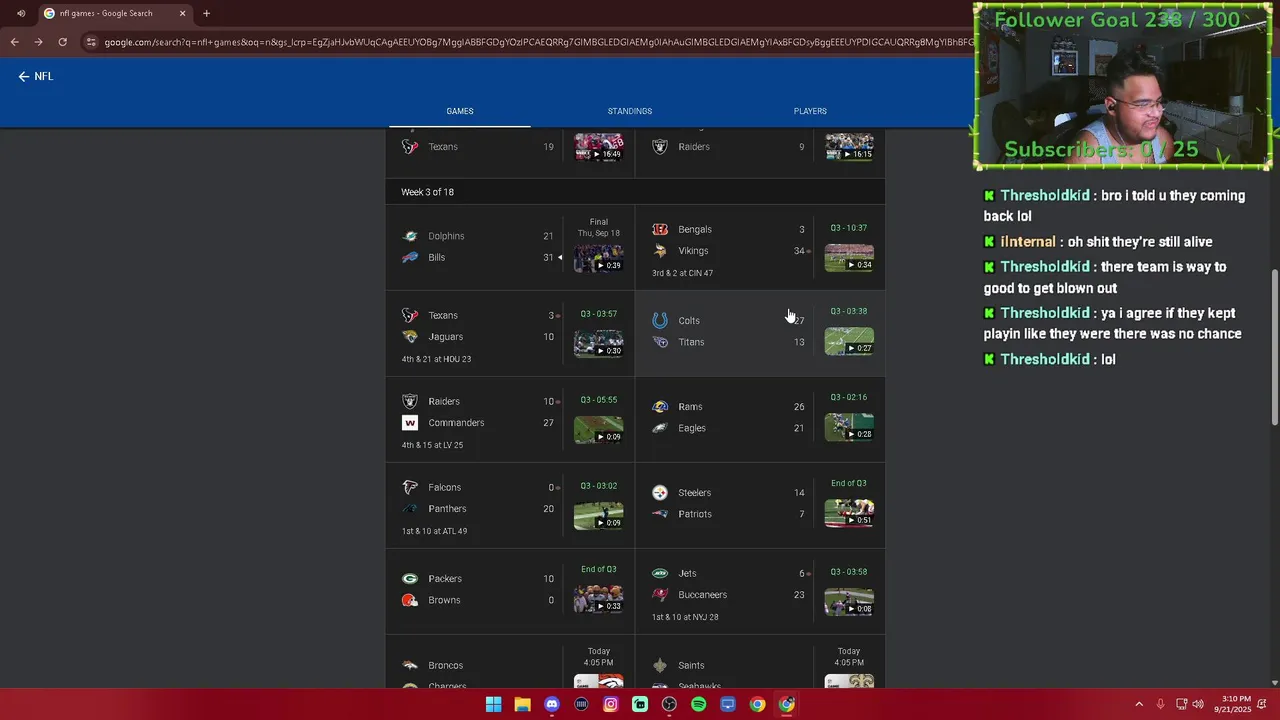The height and width of the screenshot is (720, 1280).
Task: Click the tab audio speaker icon
Action: [21, 13]
